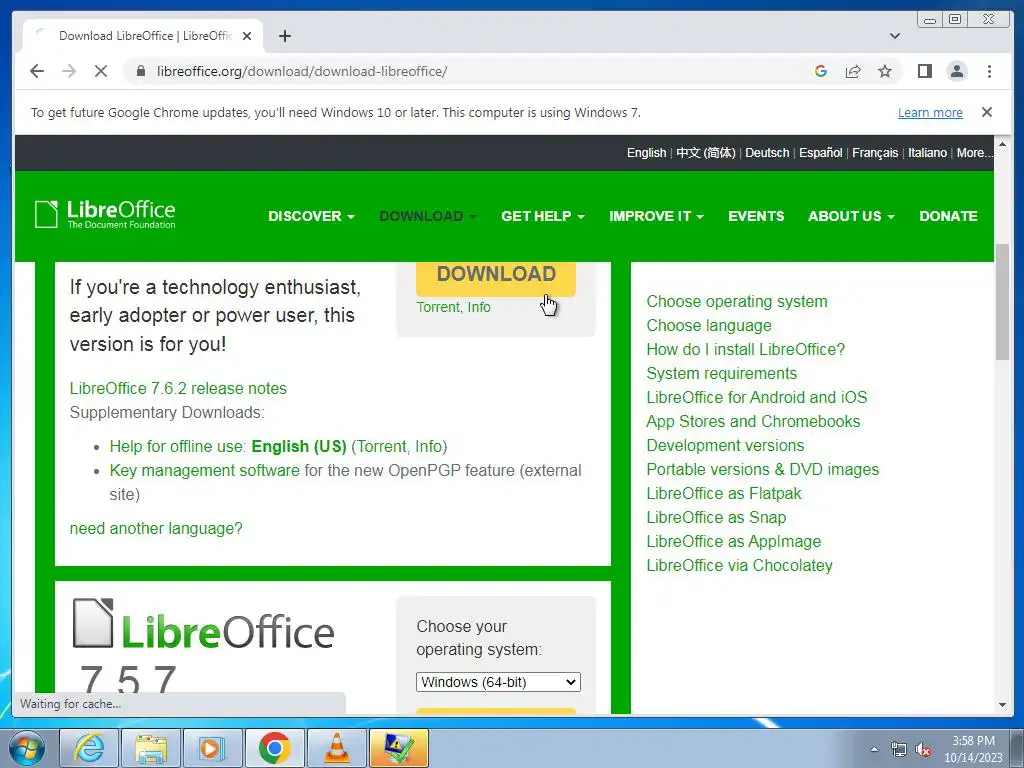Close the Download LibreOffice tab

247,36
